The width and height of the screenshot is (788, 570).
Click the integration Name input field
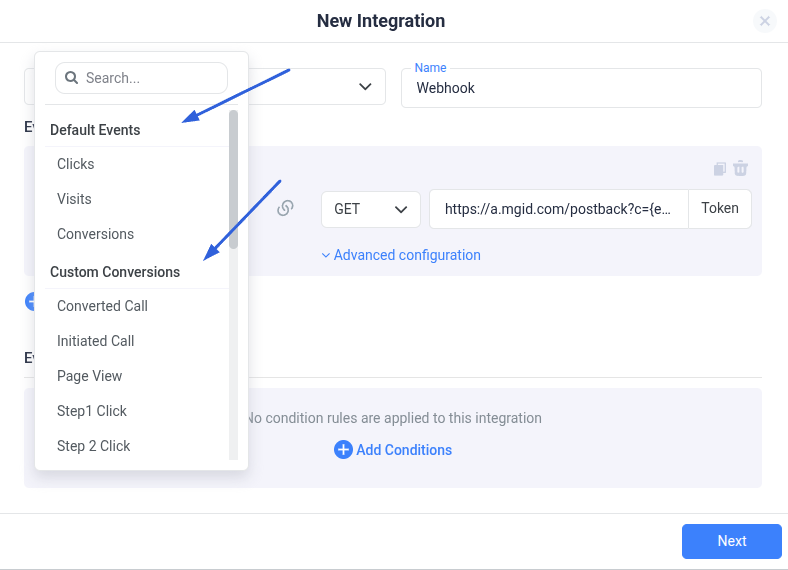pos(581,88)
